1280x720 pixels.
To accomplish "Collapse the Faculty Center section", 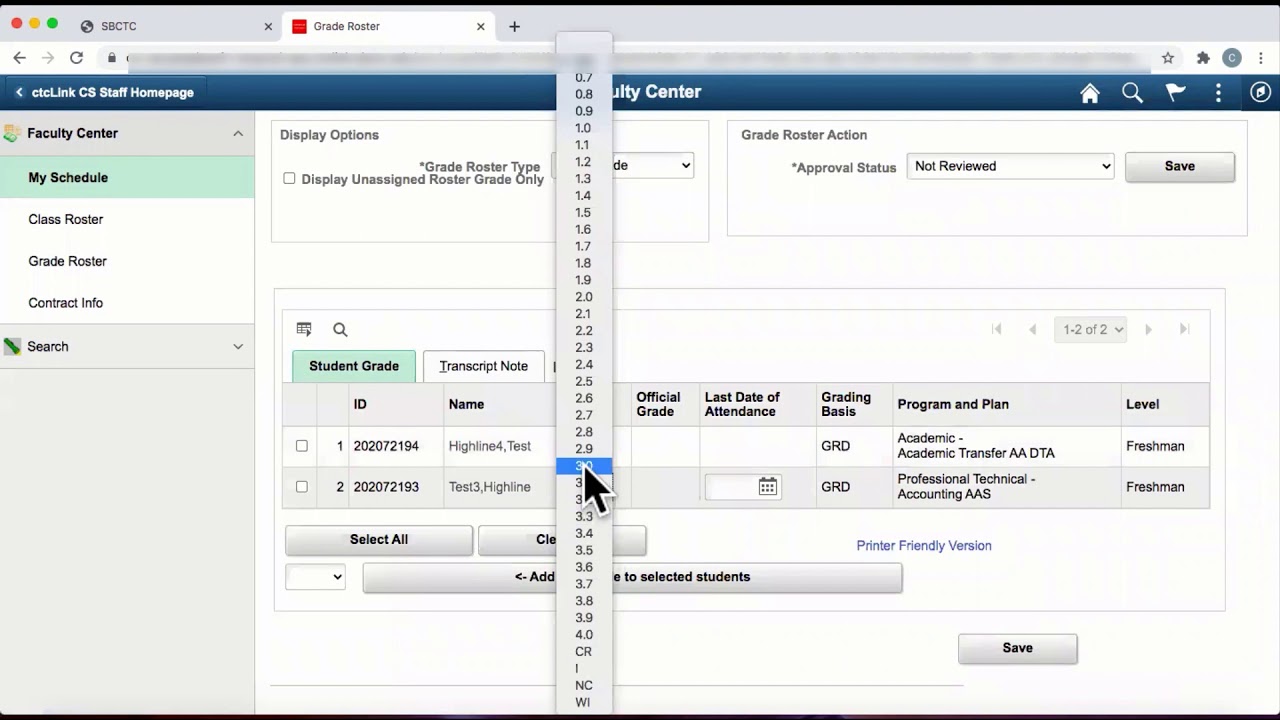I will [x=238, y=133].
